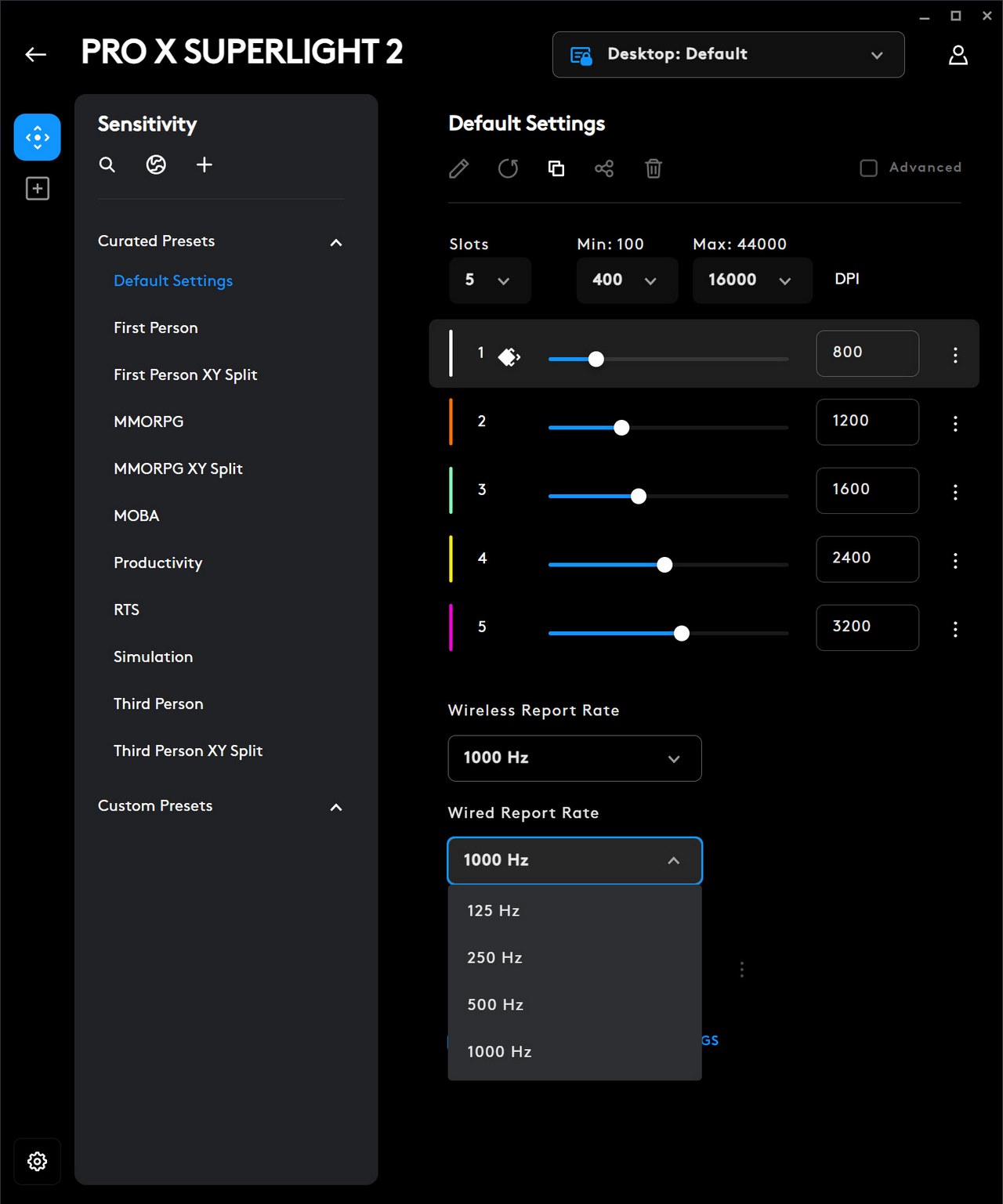Screen dimensions: 1003x1204
Task: Select the Simulation preset
Action: tap(153, 656)
